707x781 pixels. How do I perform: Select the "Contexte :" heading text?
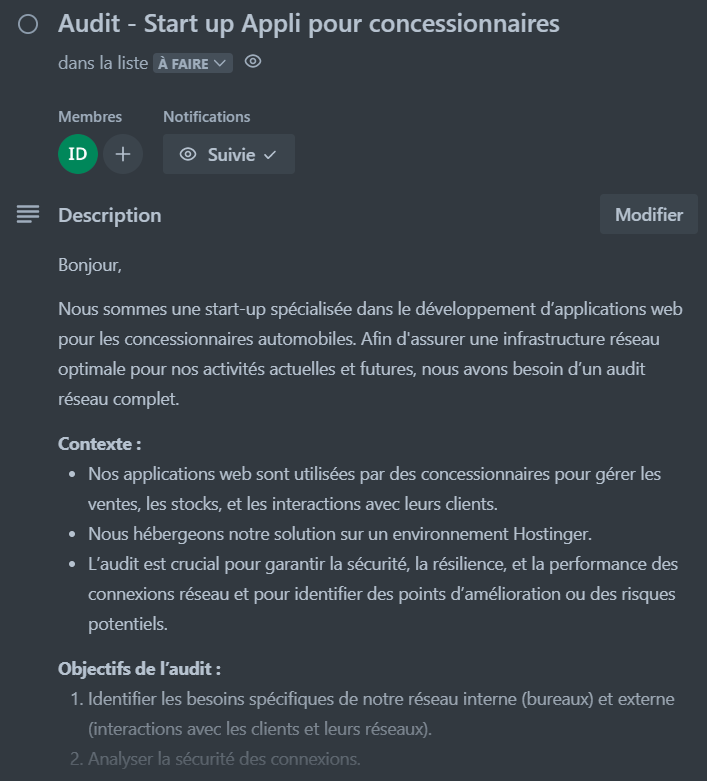click(99, 444)
